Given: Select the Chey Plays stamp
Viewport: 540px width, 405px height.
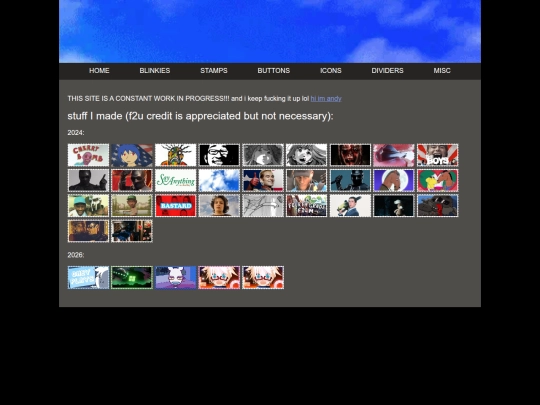Looking at the screenshot, I should 88,278.
